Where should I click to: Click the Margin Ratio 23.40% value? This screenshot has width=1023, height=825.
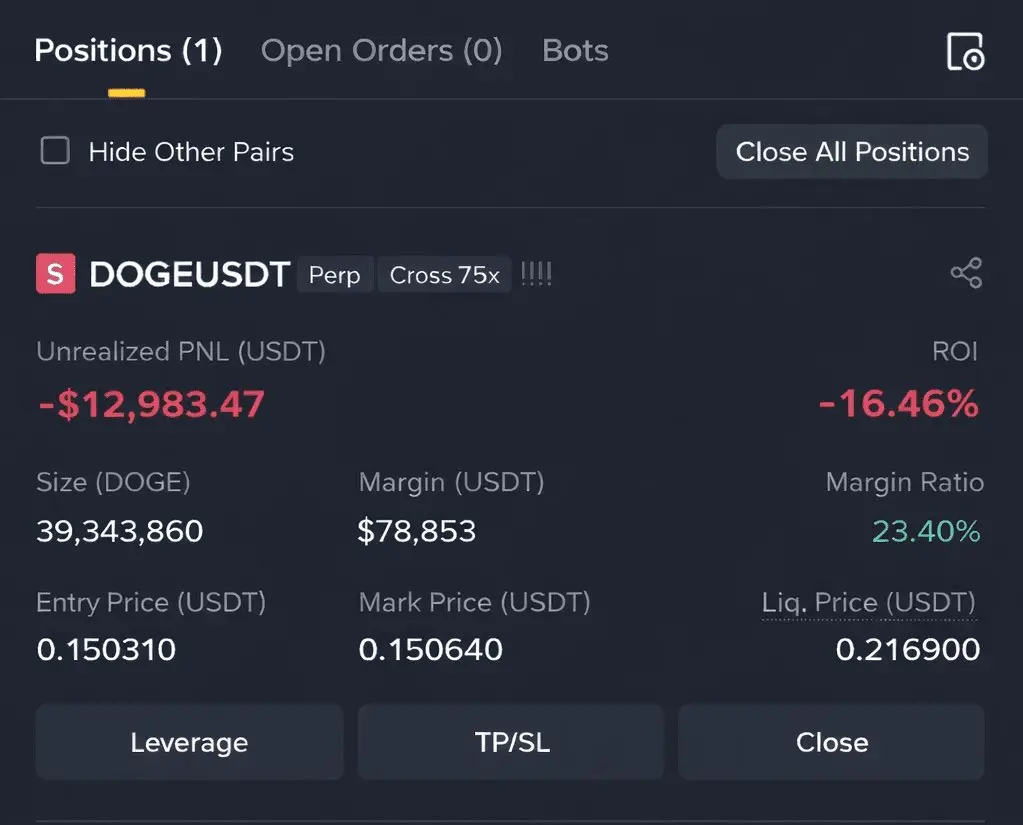coord(926,531)
